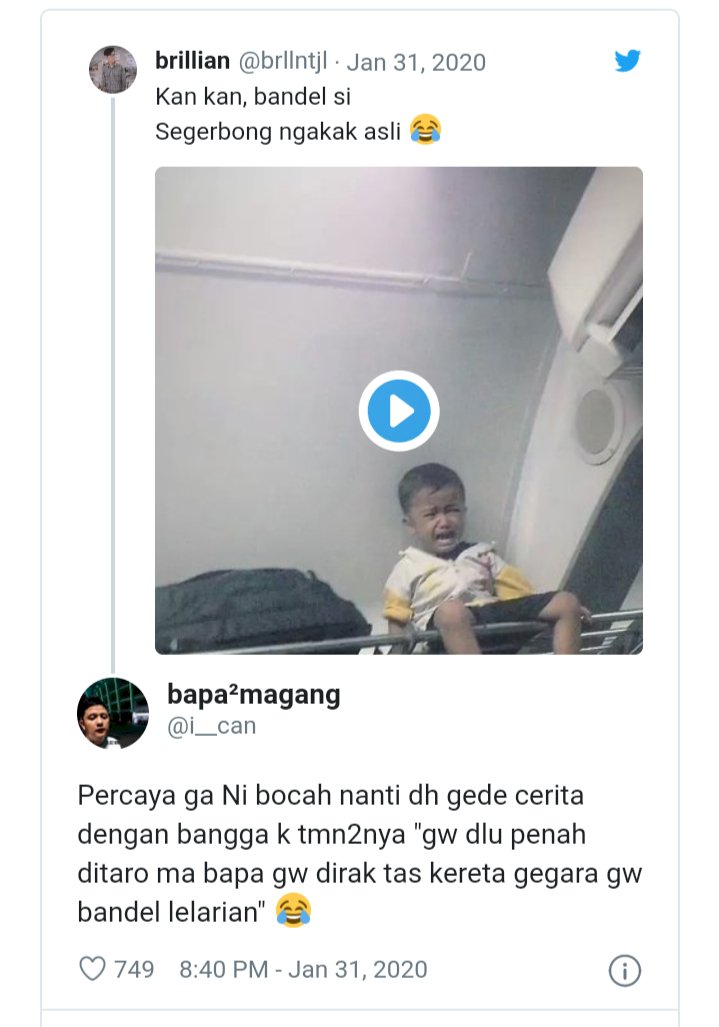719x1027 pixels.
Task: Open bapa²magang's profile picture
Action: (x=113, y=713)
